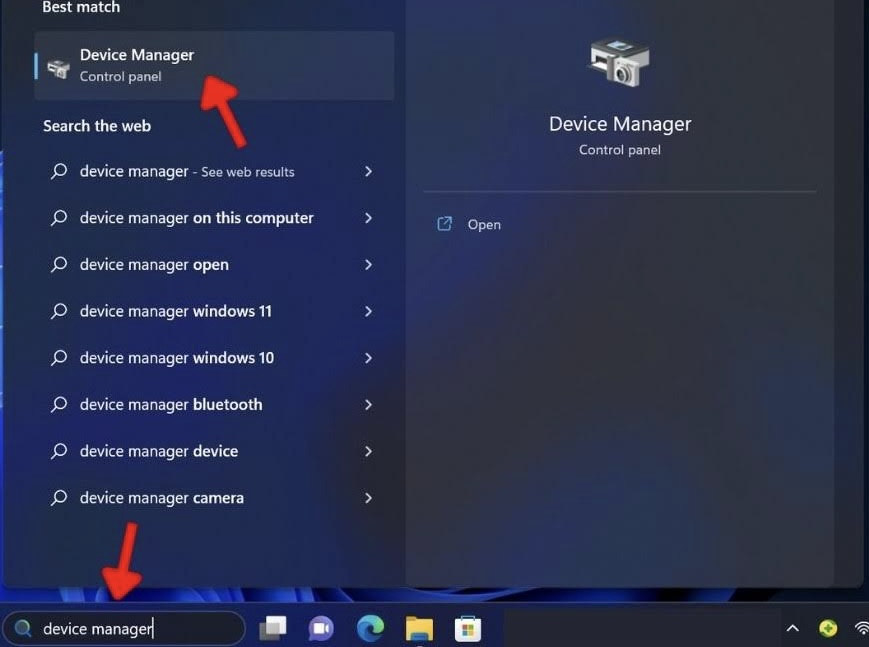Select 'device manager device' suggestion
This screenshot has width=869, height=647.
coord(158,451)
